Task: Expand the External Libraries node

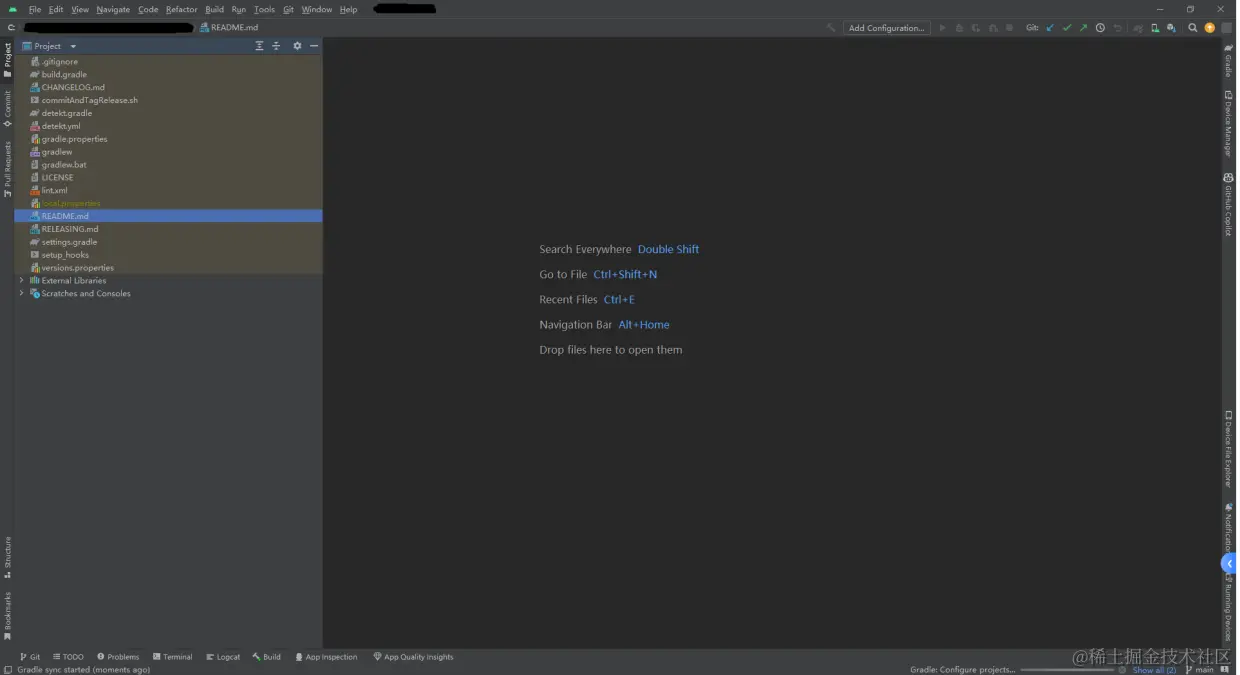Action: click(21, 281)
